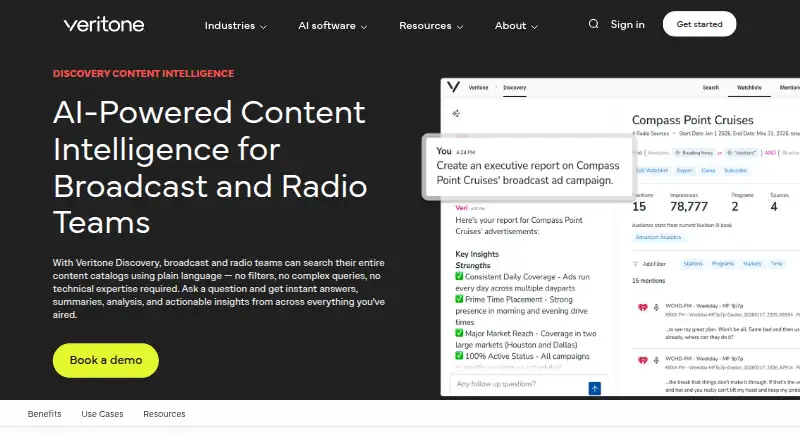Click the green check beside 100% Active Status

[x=459, y=355]
